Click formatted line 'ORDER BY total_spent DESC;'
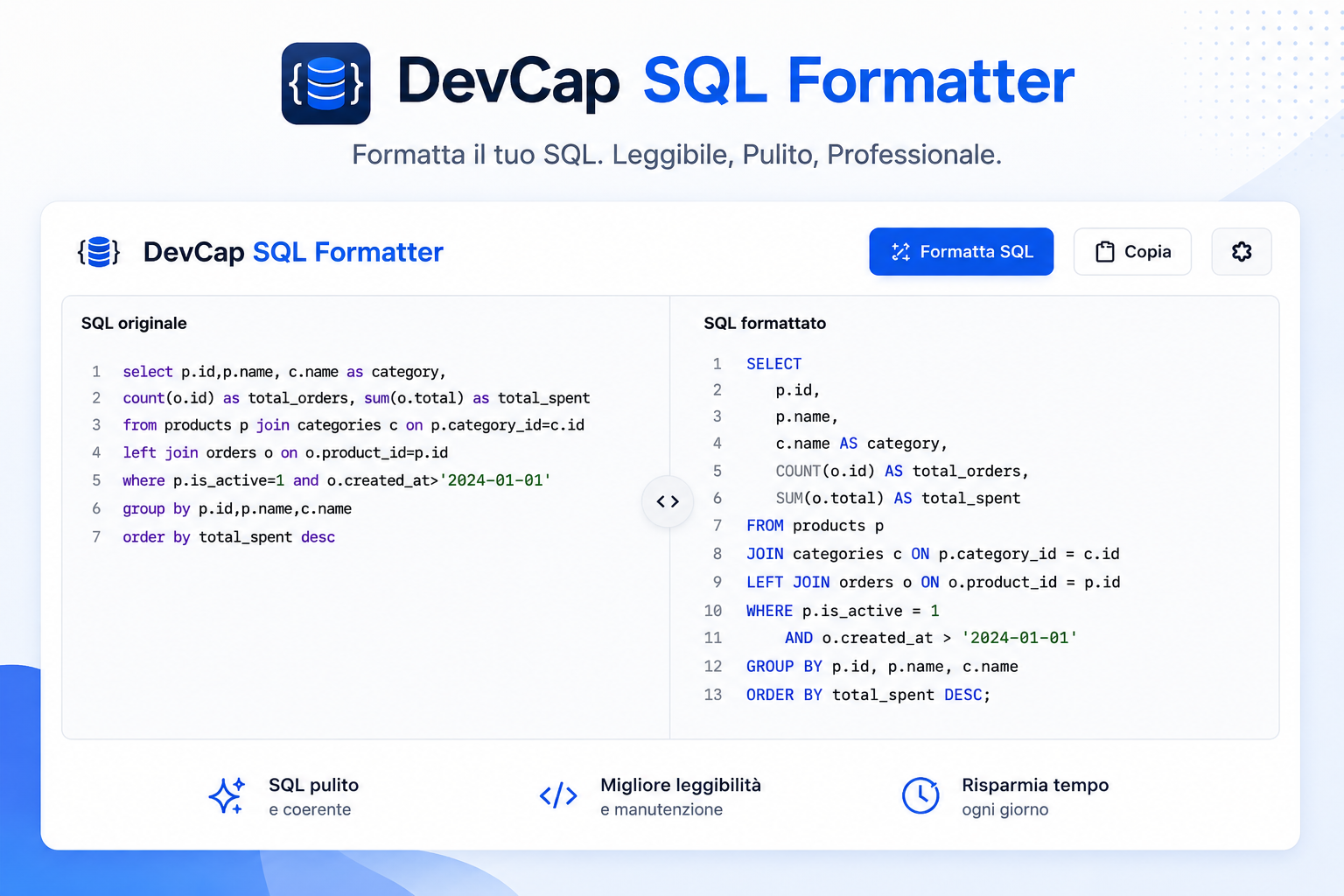This screenshot has width=1344, height=896. (868, 695)
